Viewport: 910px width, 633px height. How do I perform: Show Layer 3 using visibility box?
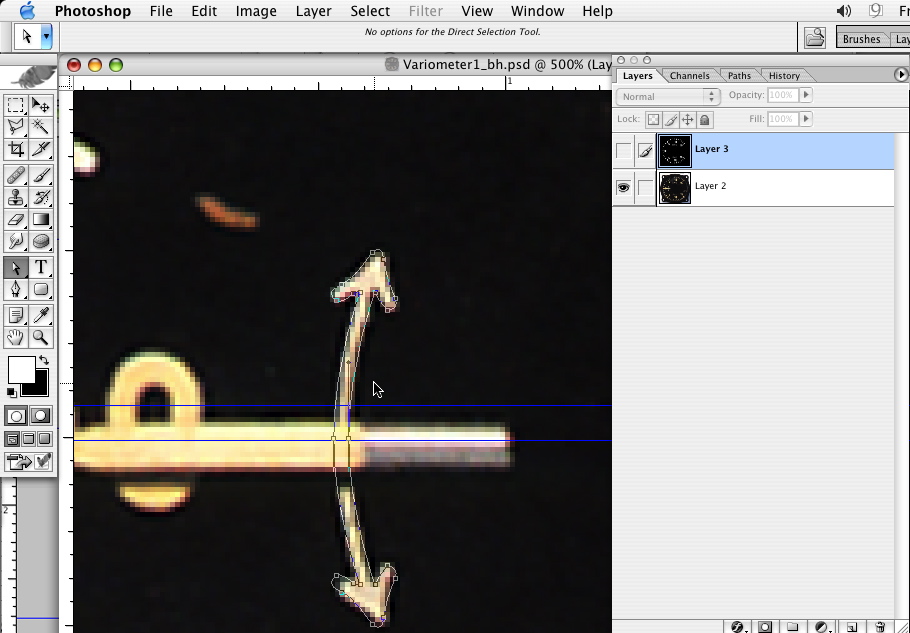pos(624,151)
